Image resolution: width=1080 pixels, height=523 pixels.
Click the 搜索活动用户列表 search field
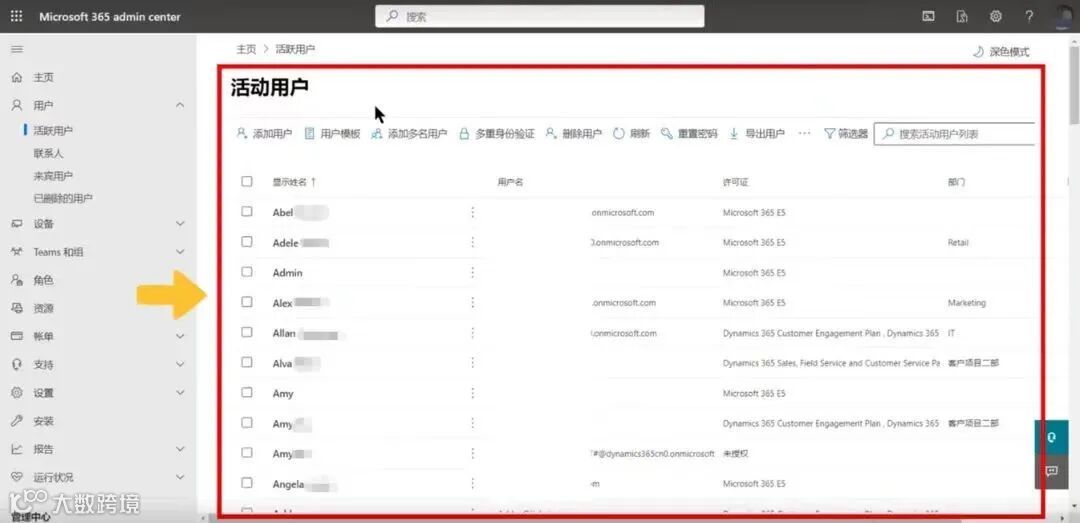tap(955, 134)
